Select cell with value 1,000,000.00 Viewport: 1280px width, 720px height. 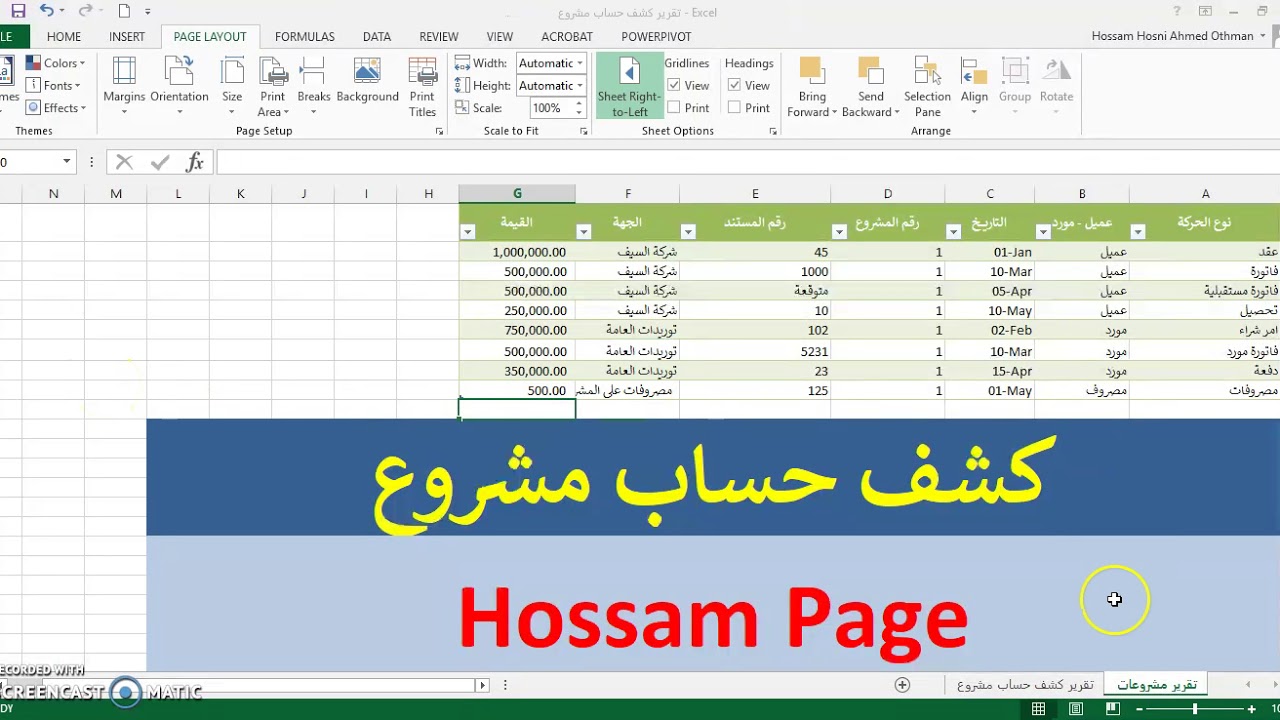(517, 253)
